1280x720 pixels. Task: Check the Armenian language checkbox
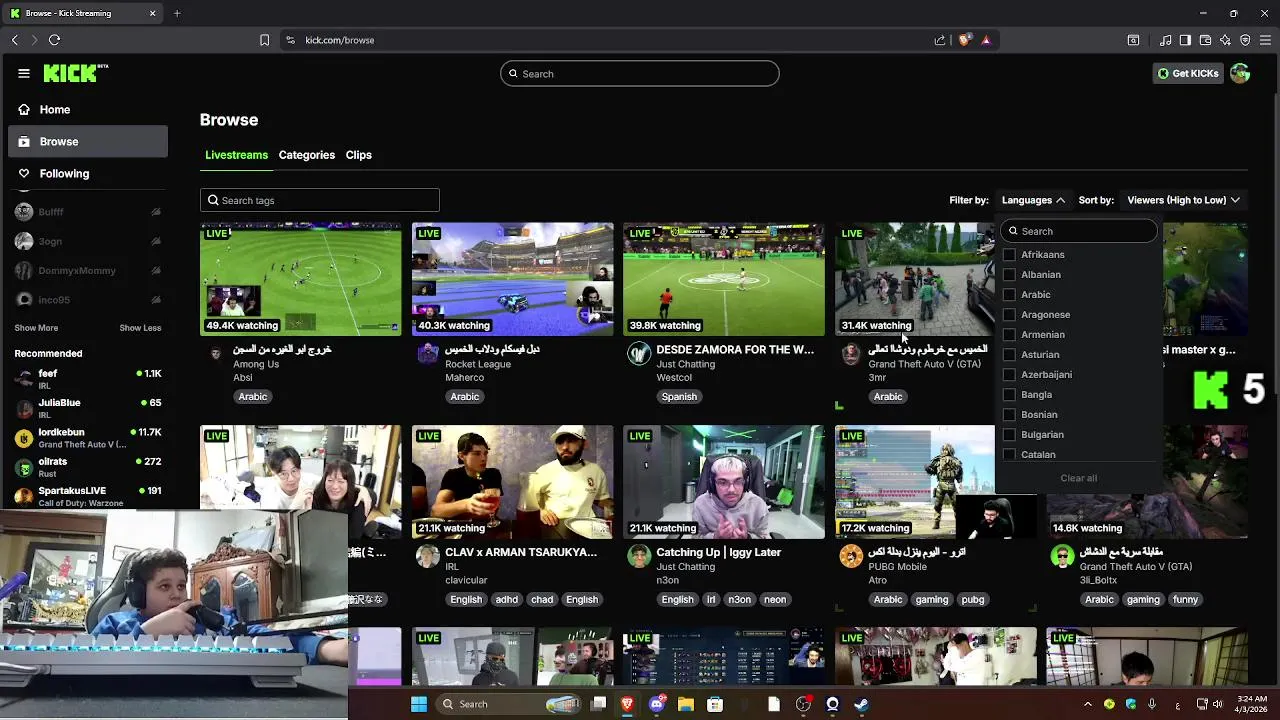[1009, 335]
